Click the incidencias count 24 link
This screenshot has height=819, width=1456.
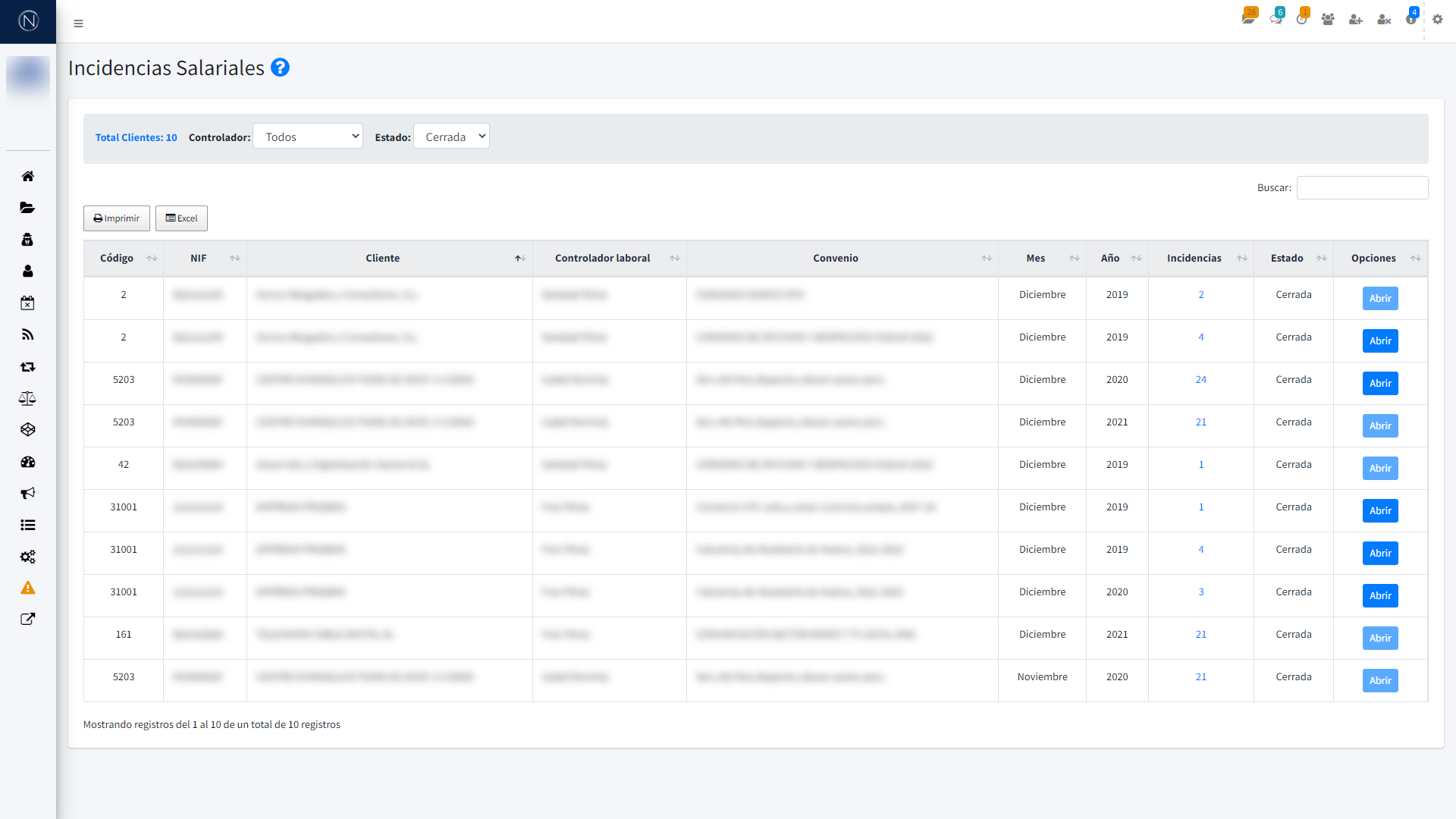pyautogui.click(x=1200, y=380)
